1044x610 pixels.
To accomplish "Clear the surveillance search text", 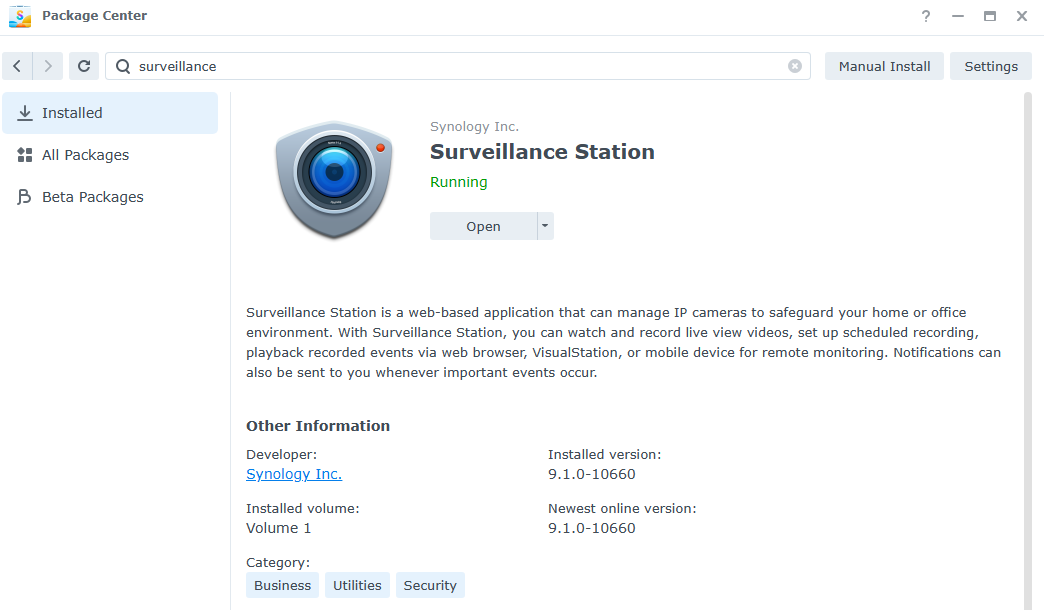I will point(795,66).
